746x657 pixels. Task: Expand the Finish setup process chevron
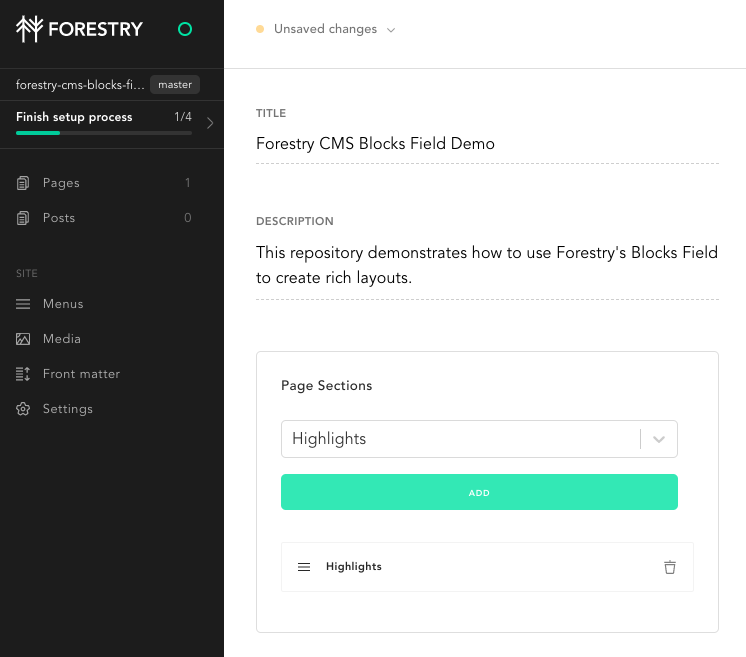[210, 124]
